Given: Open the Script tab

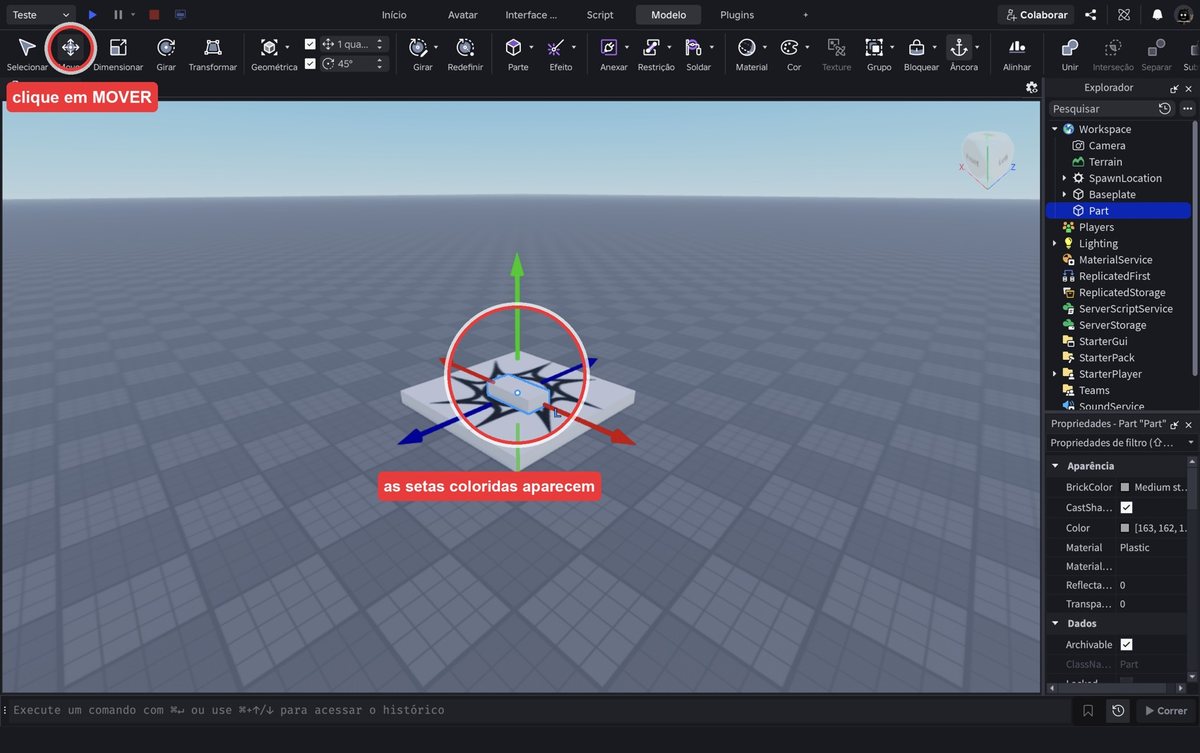Looking at the screenshot, I should (x=600, y=15).
